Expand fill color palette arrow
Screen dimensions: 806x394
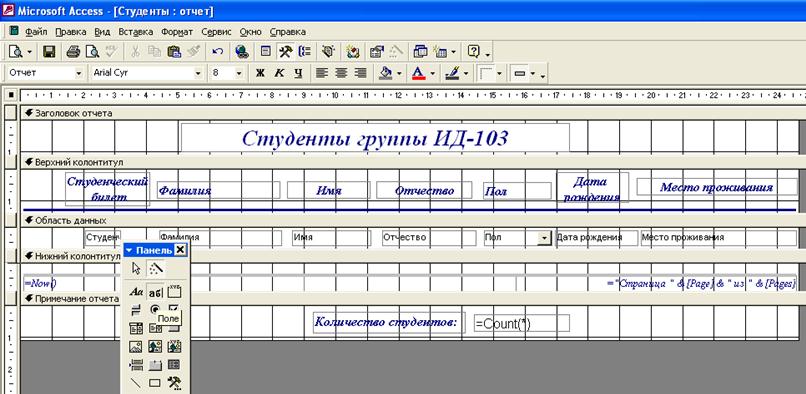(x=399, y=74)
